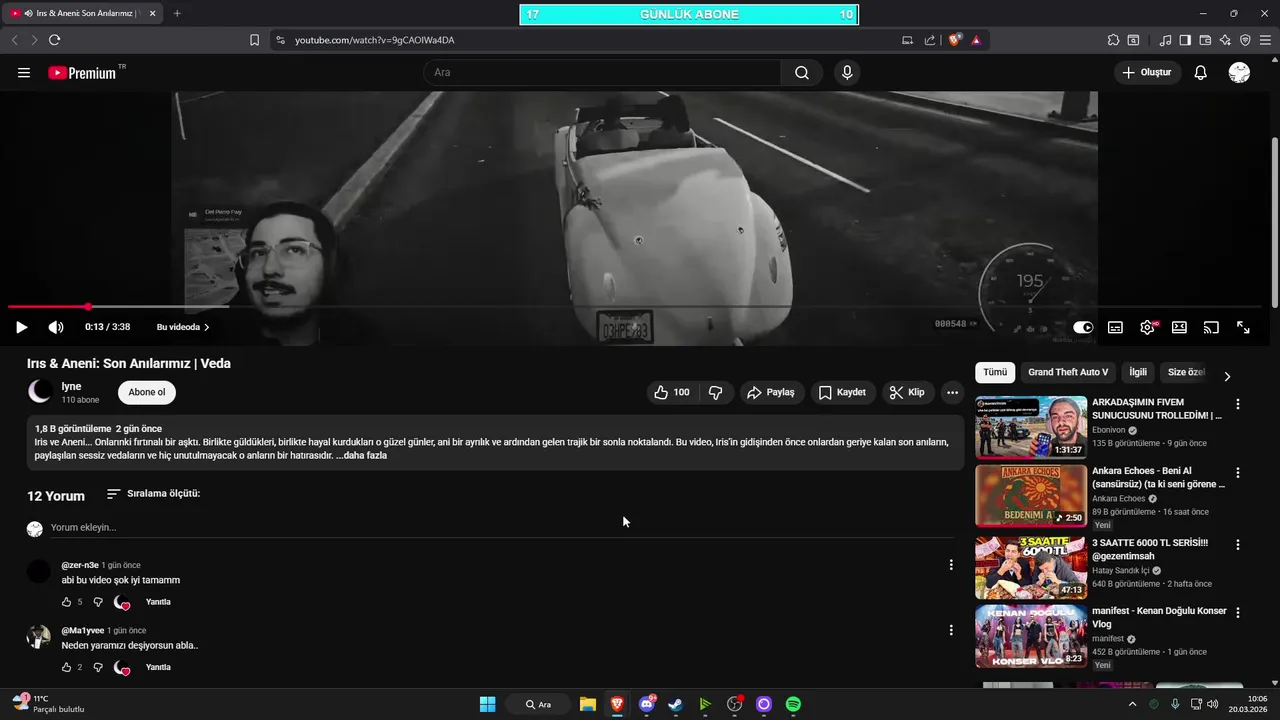
Task: Open the Brave Shields lion icon
Action: pos(955,40)
